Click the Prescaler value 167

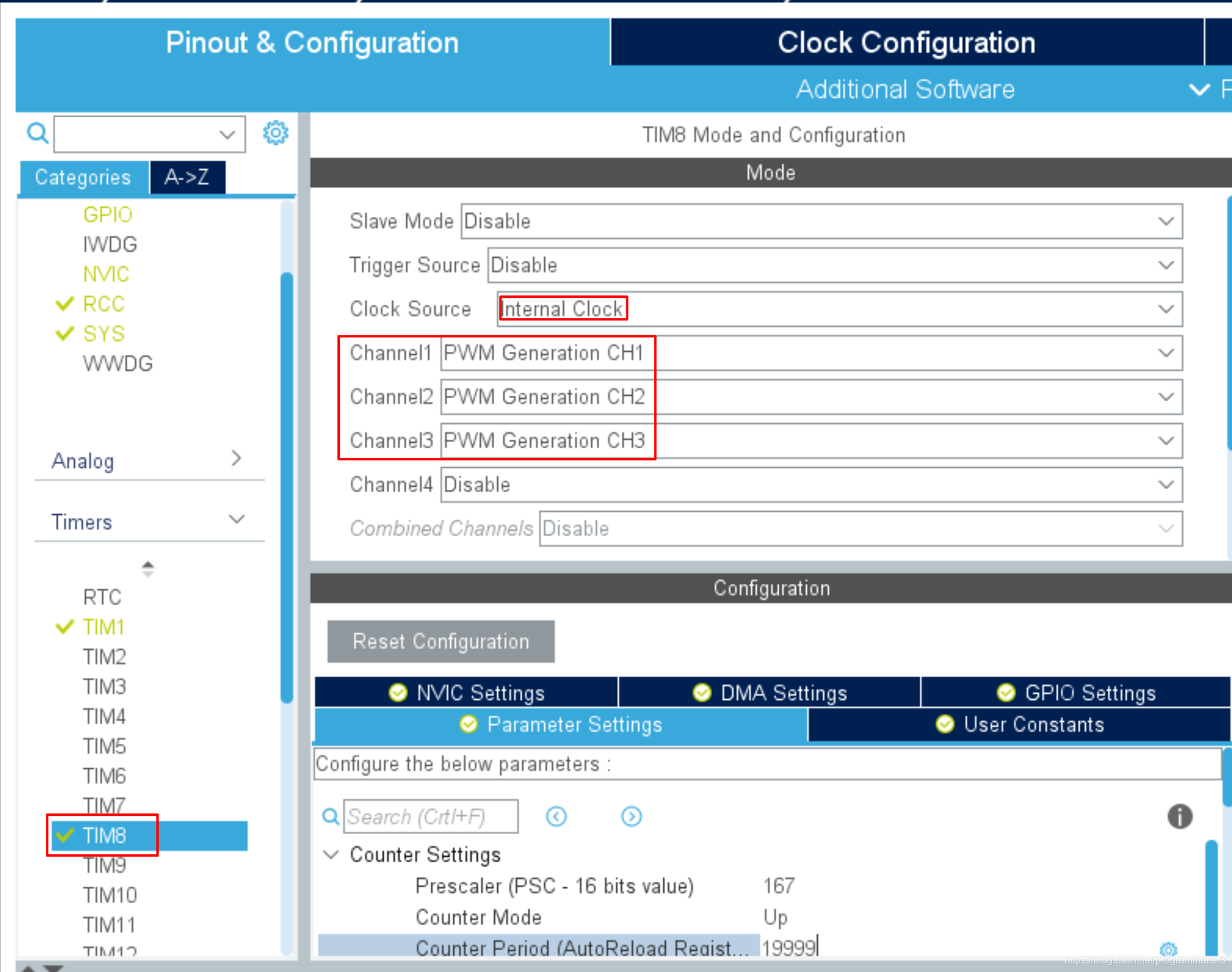[x=779, y=885]
